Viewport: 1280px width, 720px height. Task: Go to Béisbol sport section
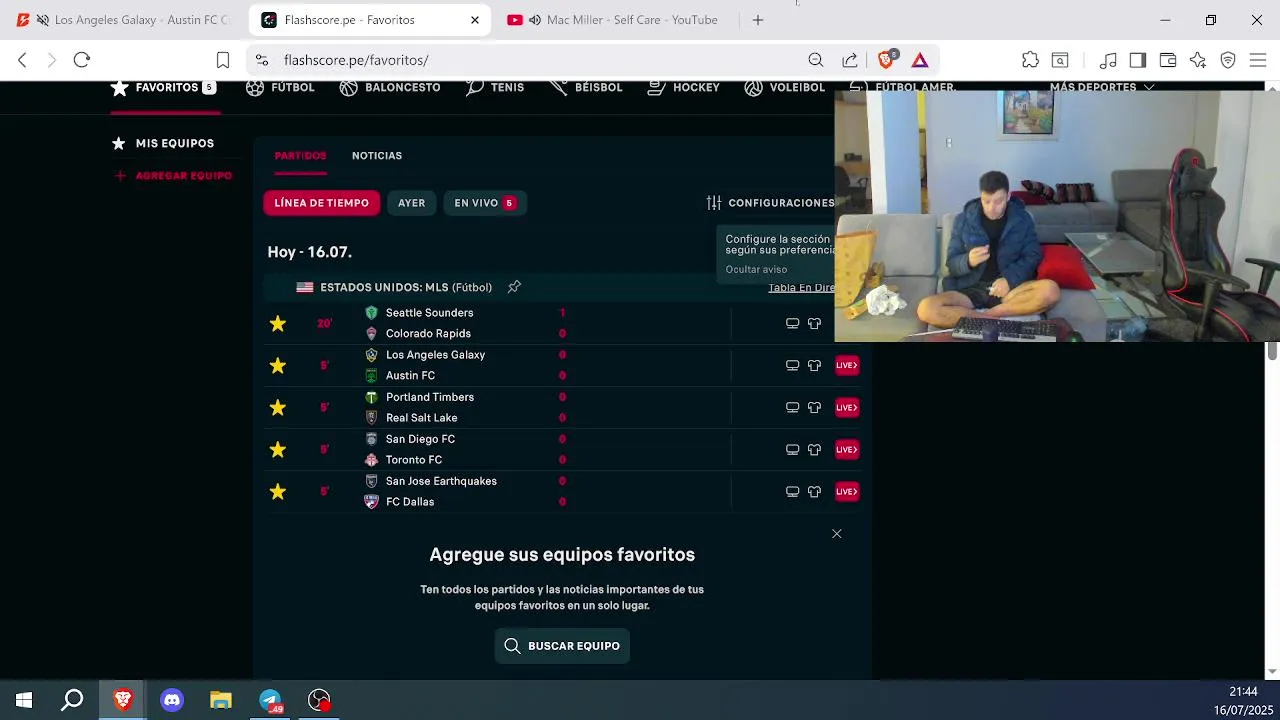point(586,88)
